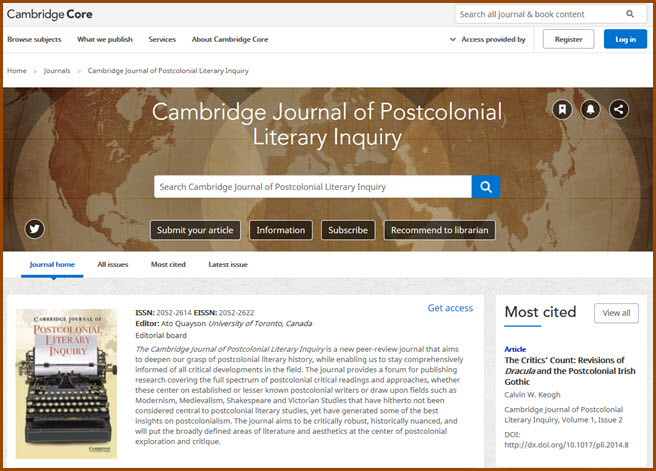The height and width of the screenshot is (471, 656).
Task: Click the author name Calvin W. Keogh
Action: coord(532,394)
